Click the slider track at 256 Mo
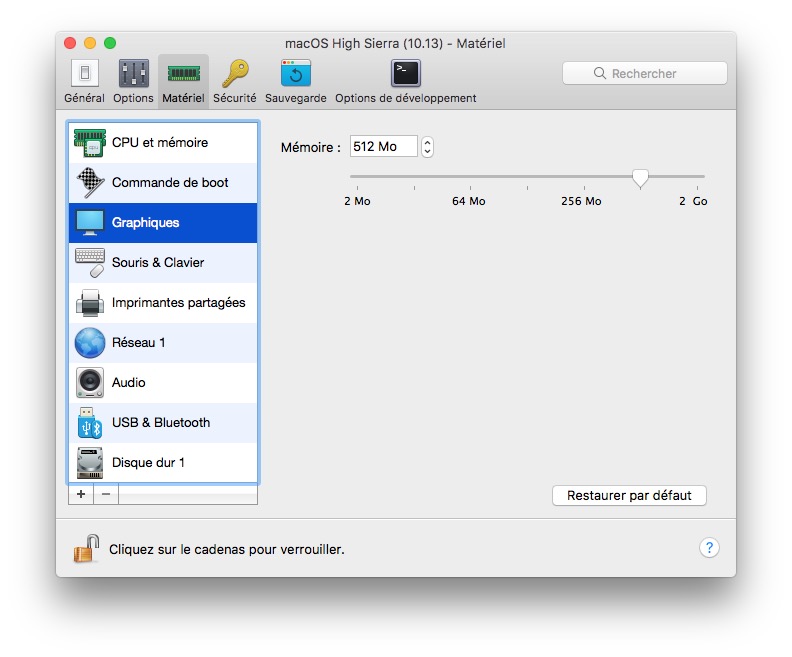Viewport: 792px width, 657px height. pyautogui.click(x=584, y=177)
